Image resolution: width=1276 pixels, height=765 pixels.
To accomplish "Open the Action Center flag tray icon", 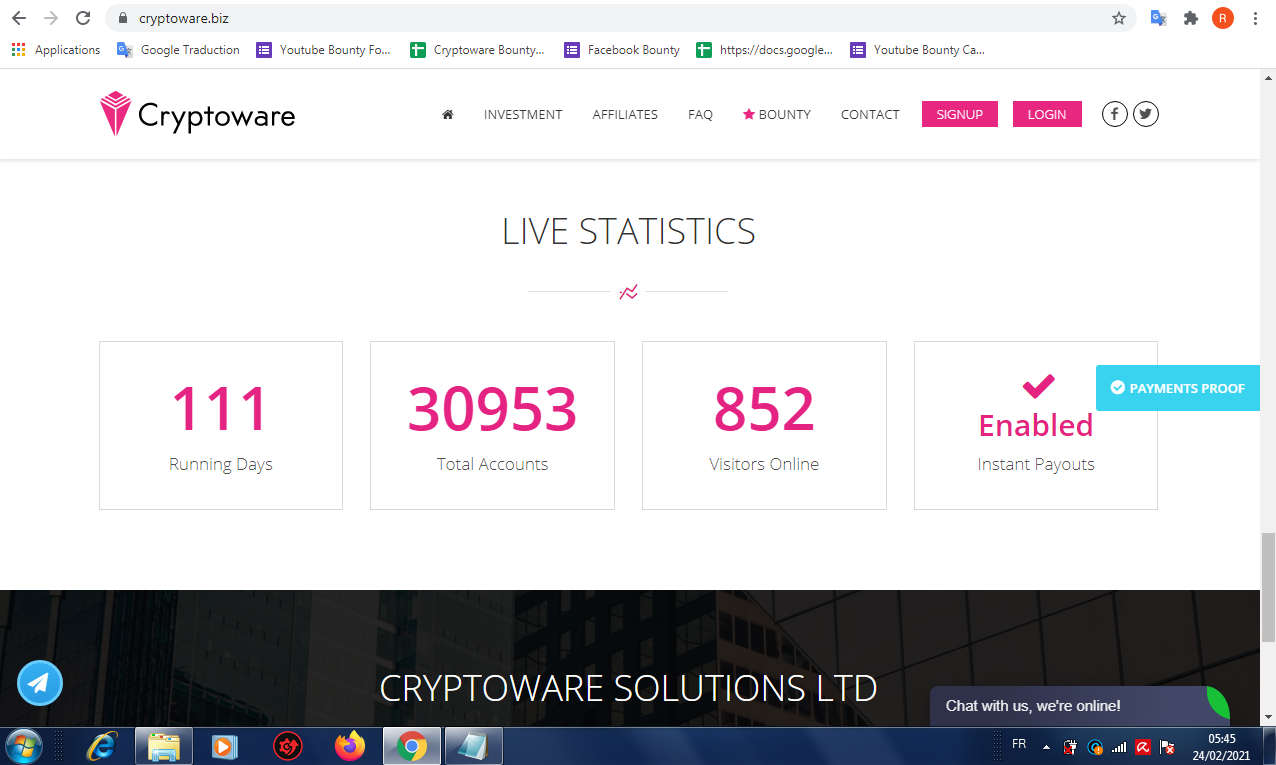I will point(1165,747).
